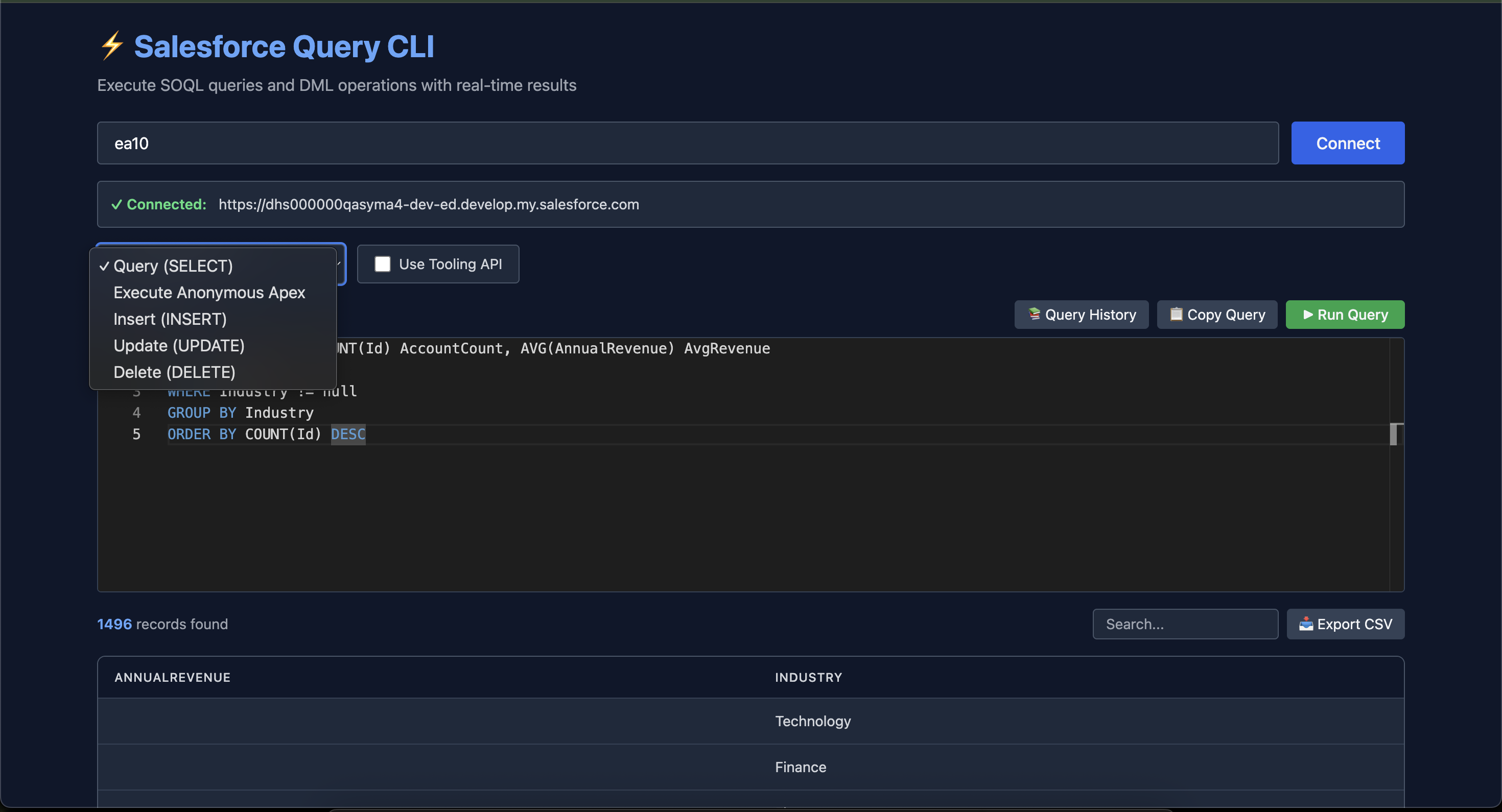Click the Run Query play icon

coord(1308,314)
